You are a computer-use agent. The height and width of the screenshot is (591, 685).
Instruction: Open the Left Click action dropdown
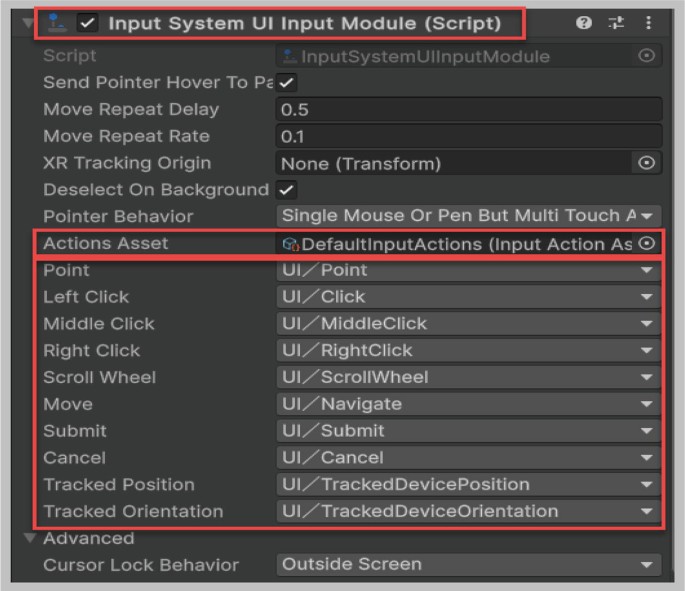pos(469,297)
